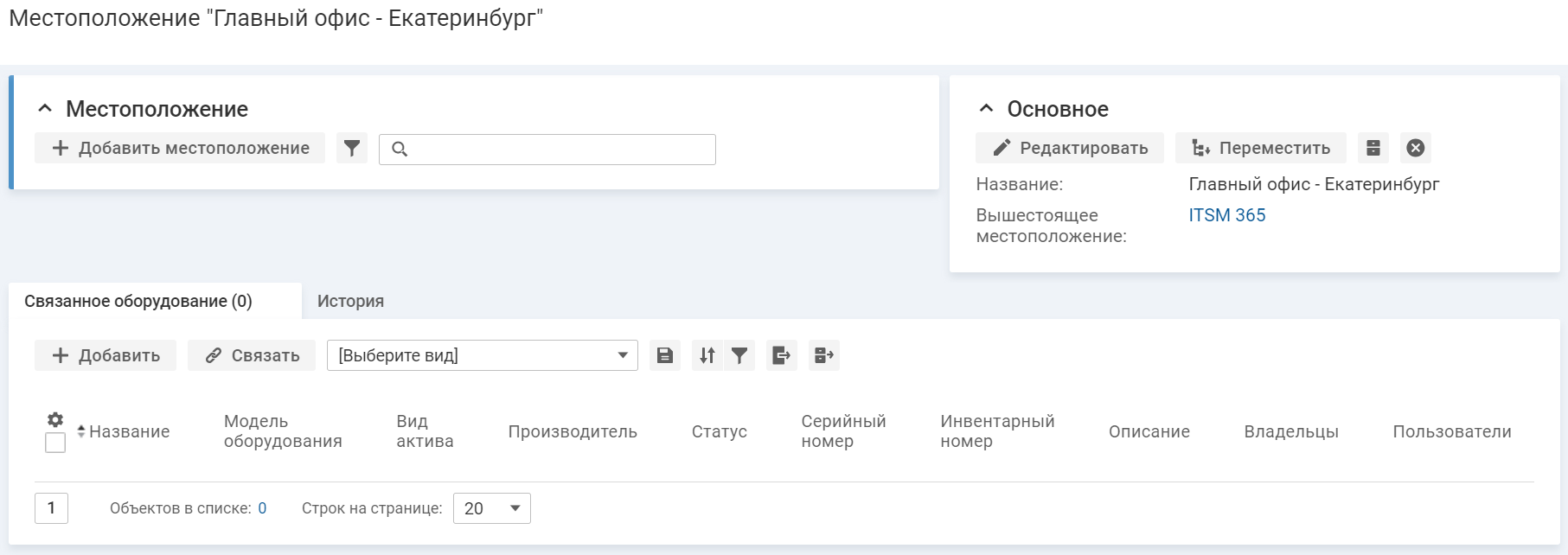
Task: Collapse the Основное section
Action: point(986,109)
